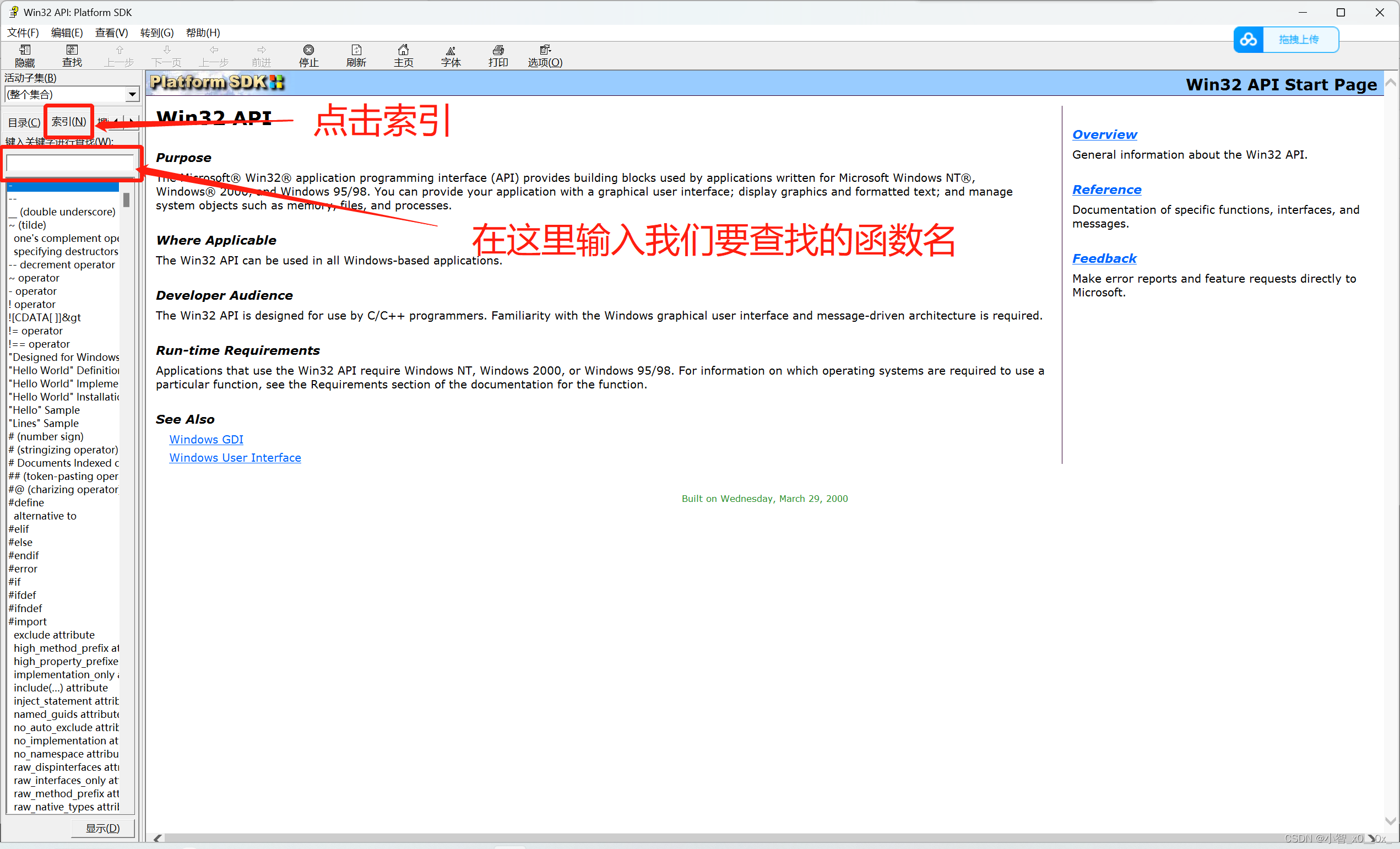This screenshot has width=1400, height=849.
Task: Click the Find (查找) toolbar icon
Action: pyautogui.click(x=72, y=56)
